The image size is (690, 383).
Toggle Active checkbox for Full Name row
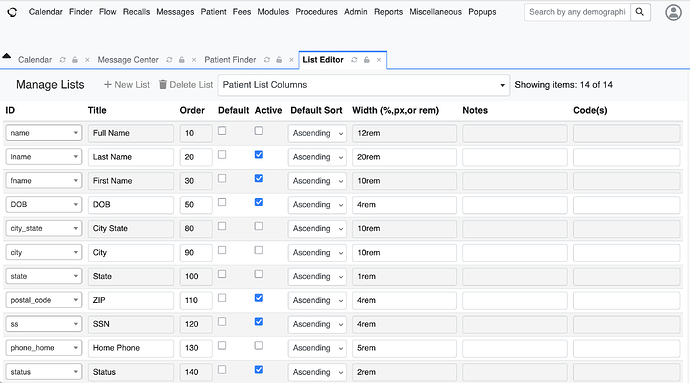click(259, 131)
